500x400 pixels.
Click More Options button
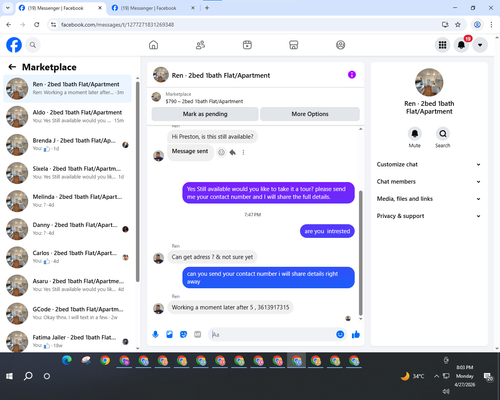point(310,114)
